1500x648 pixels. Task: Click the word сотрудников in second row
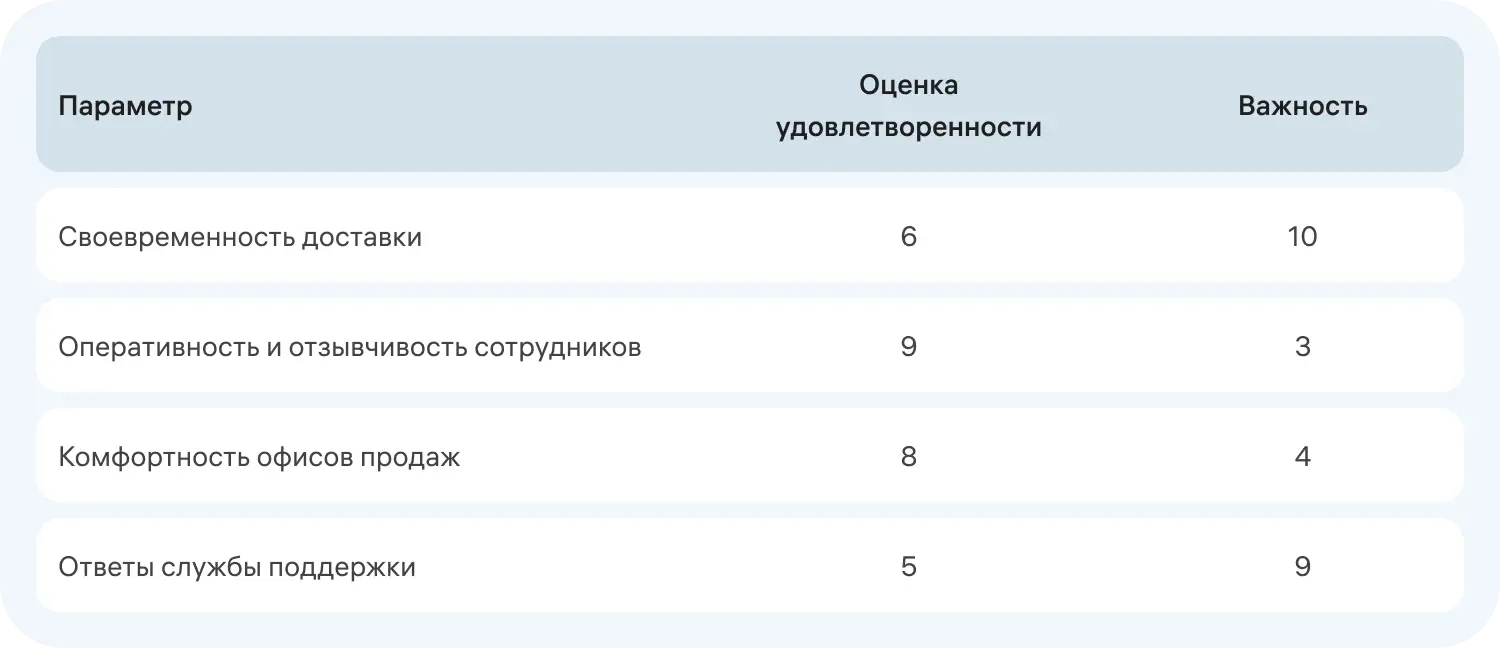point(557,347)
